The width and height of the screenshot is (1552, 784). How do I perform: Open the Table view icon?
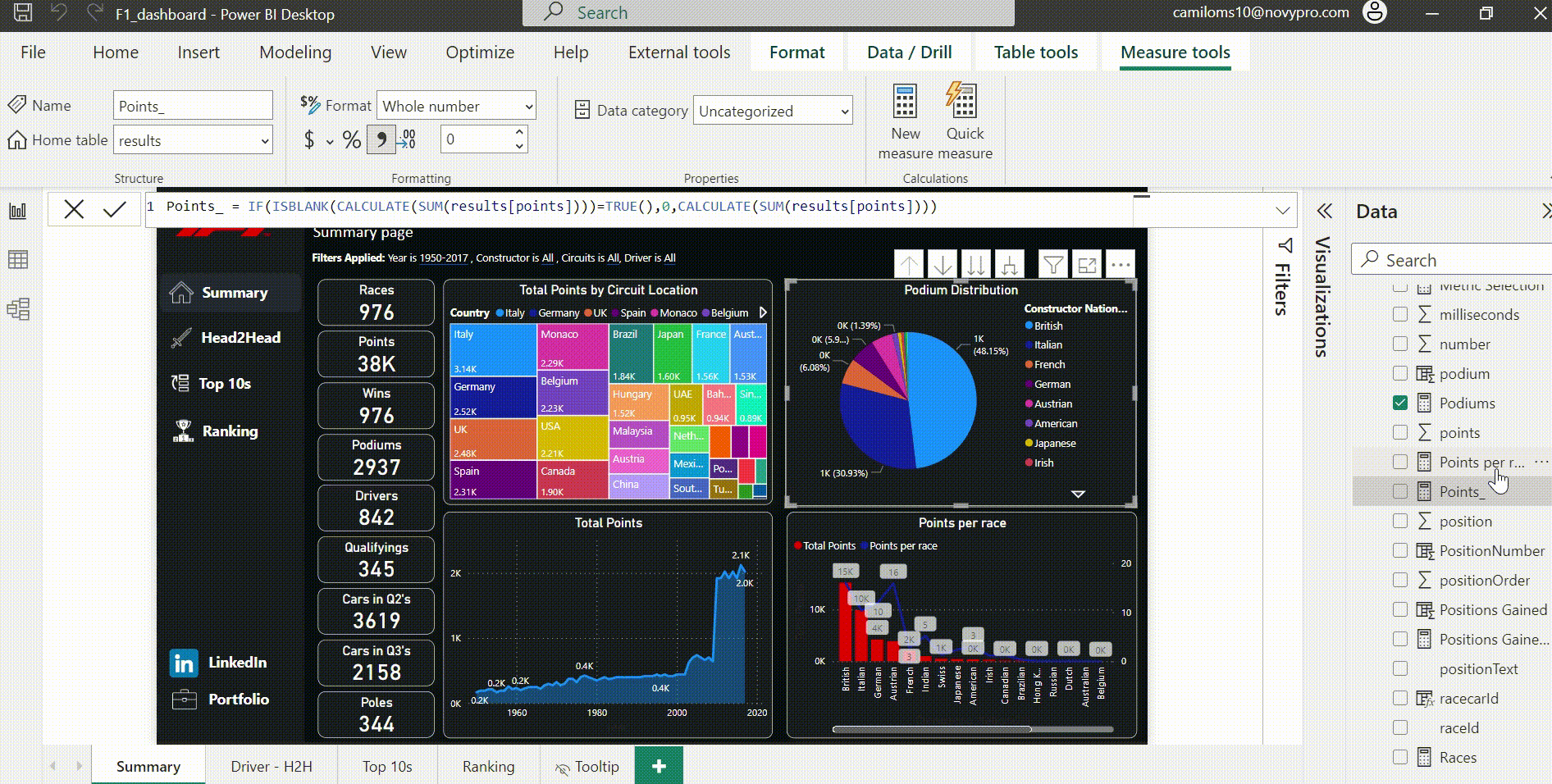[x=18, y=260]
